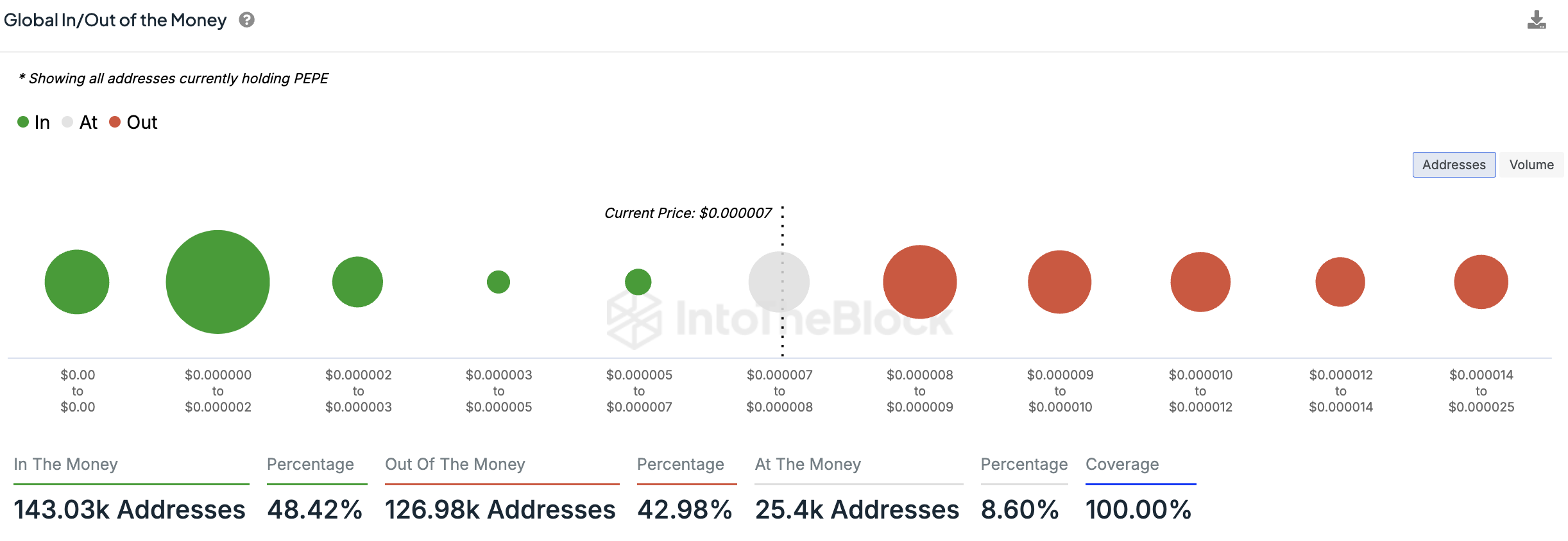
Task: Click the smallest green bubble at $0.000003–$0.000005
Action: pyautogui.click(x=499, y=282)
